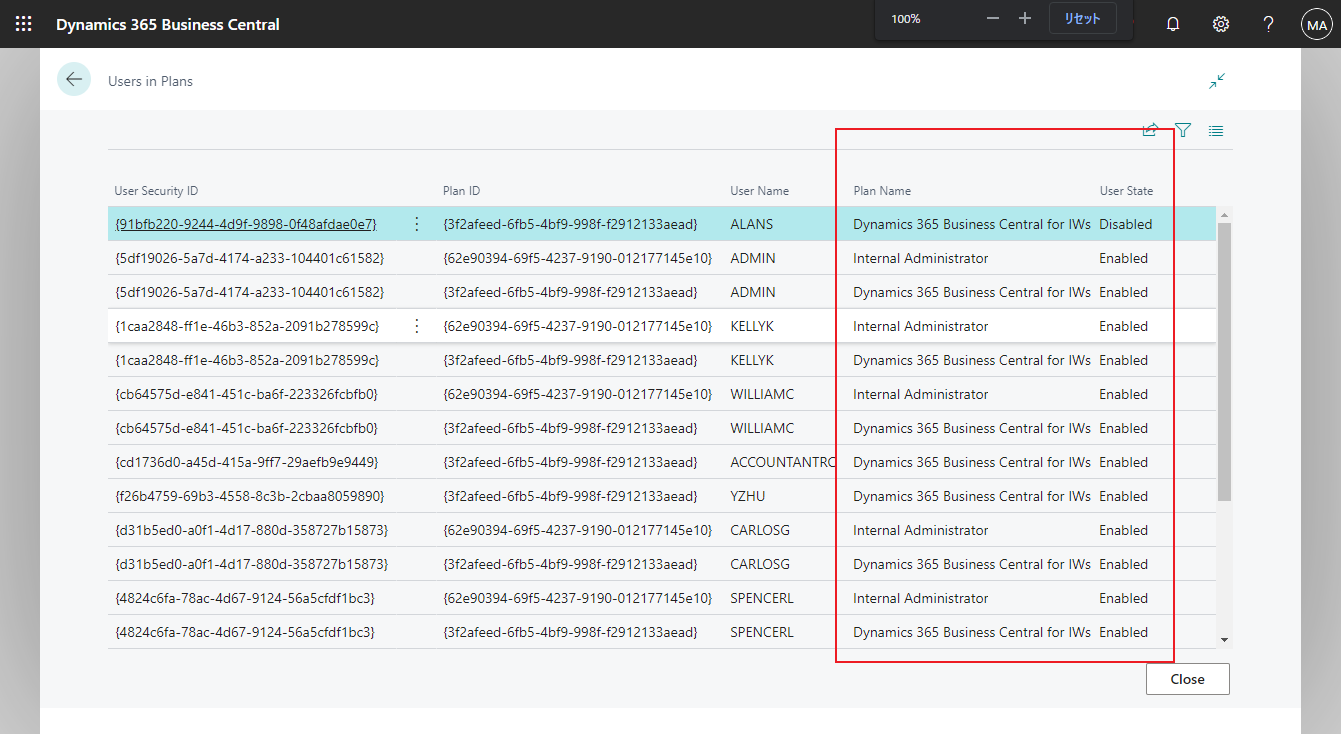Switch list layout using the view icon
The image size is (1341, 734).
coord(1215,130)
